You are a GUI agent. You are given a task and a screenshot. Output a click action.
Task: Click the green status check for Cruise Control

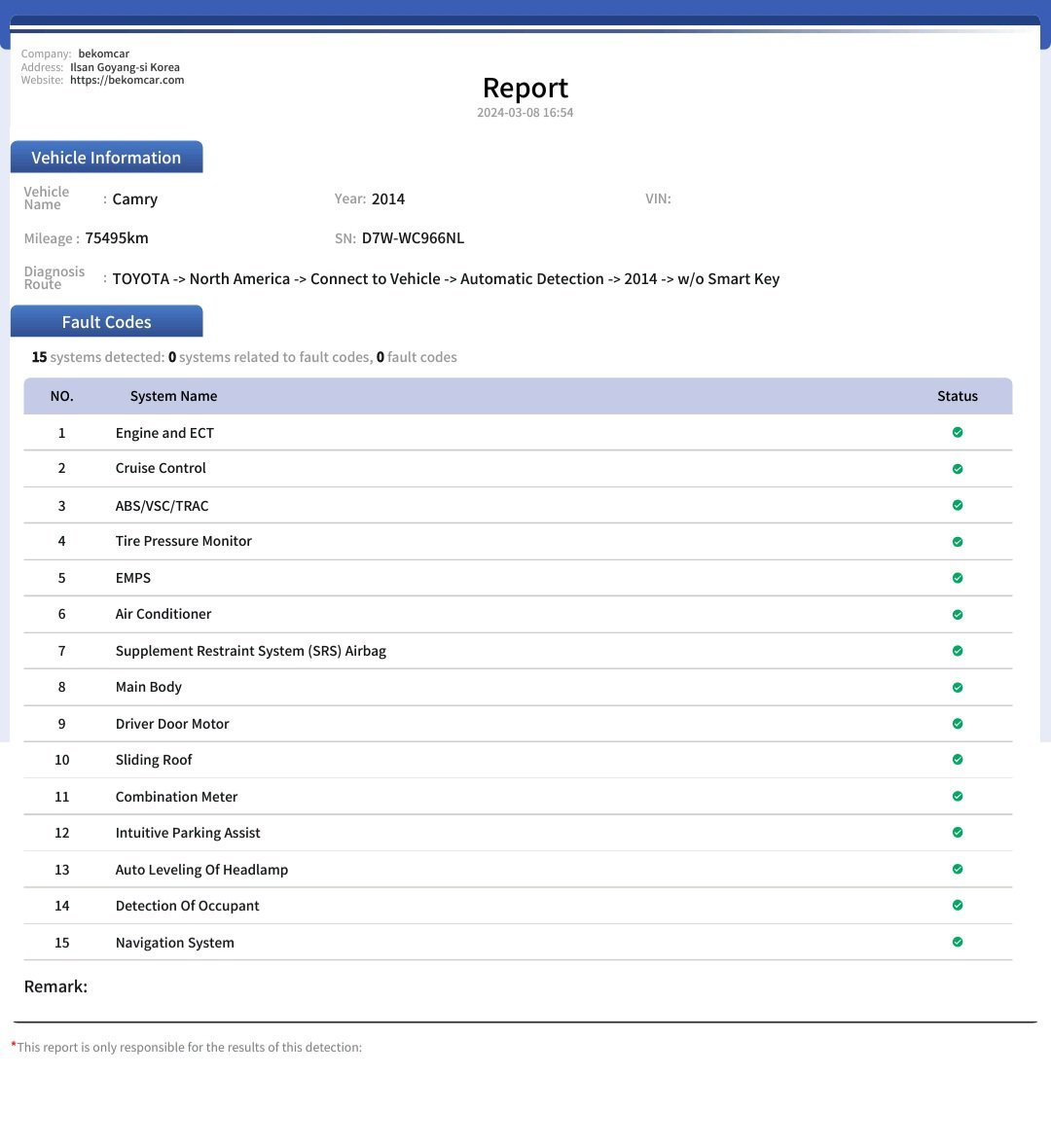click(x=958, y=469)
